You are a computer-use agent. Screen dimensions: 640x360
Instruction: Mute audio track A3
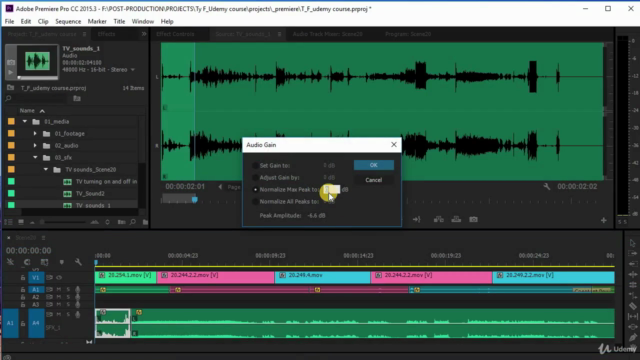(x=59, y=304)
